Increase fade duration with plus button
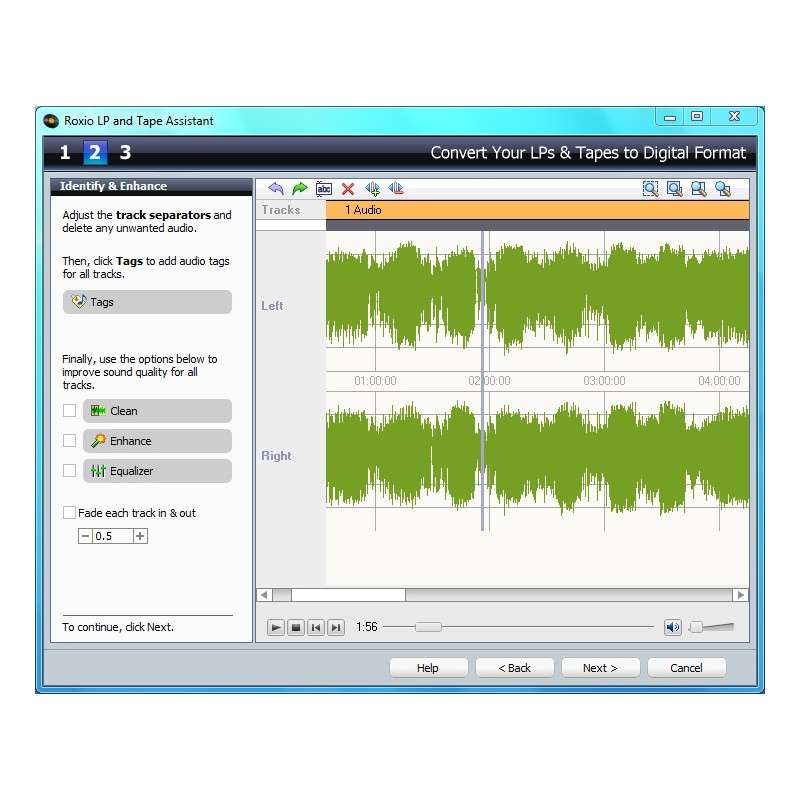The width and height of the screenshot is (800, 800). [x=140, y=536]
